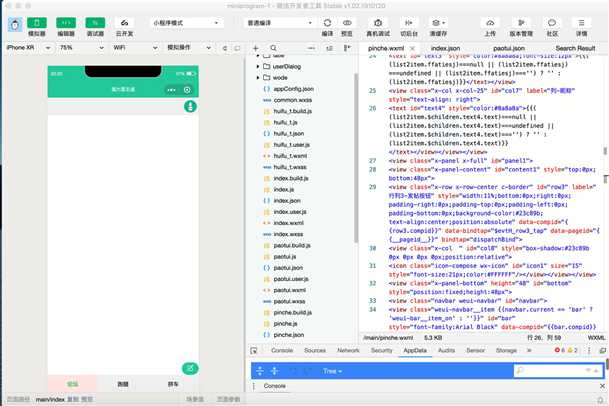Screen dimensions: 609x406
Task: Show more debugger tabs with » chevron
Action: tap(529, 350)
